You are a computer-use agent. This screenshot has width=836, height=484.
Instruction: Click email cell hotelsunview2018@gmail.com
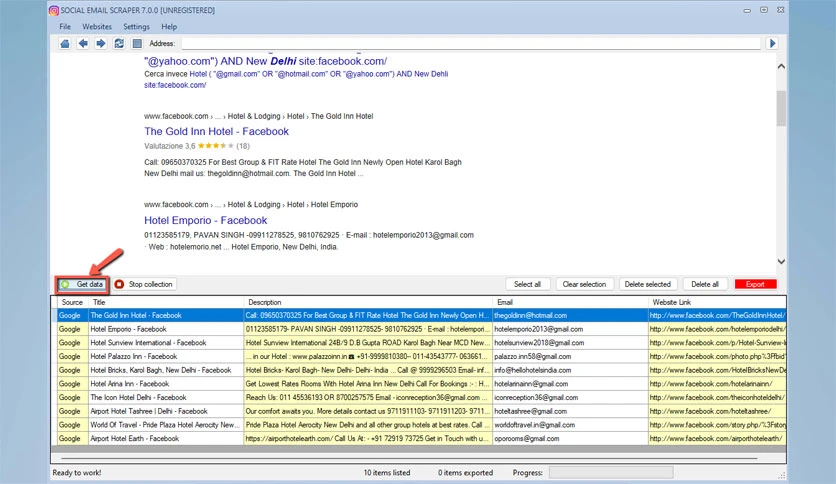click(570, 343)
